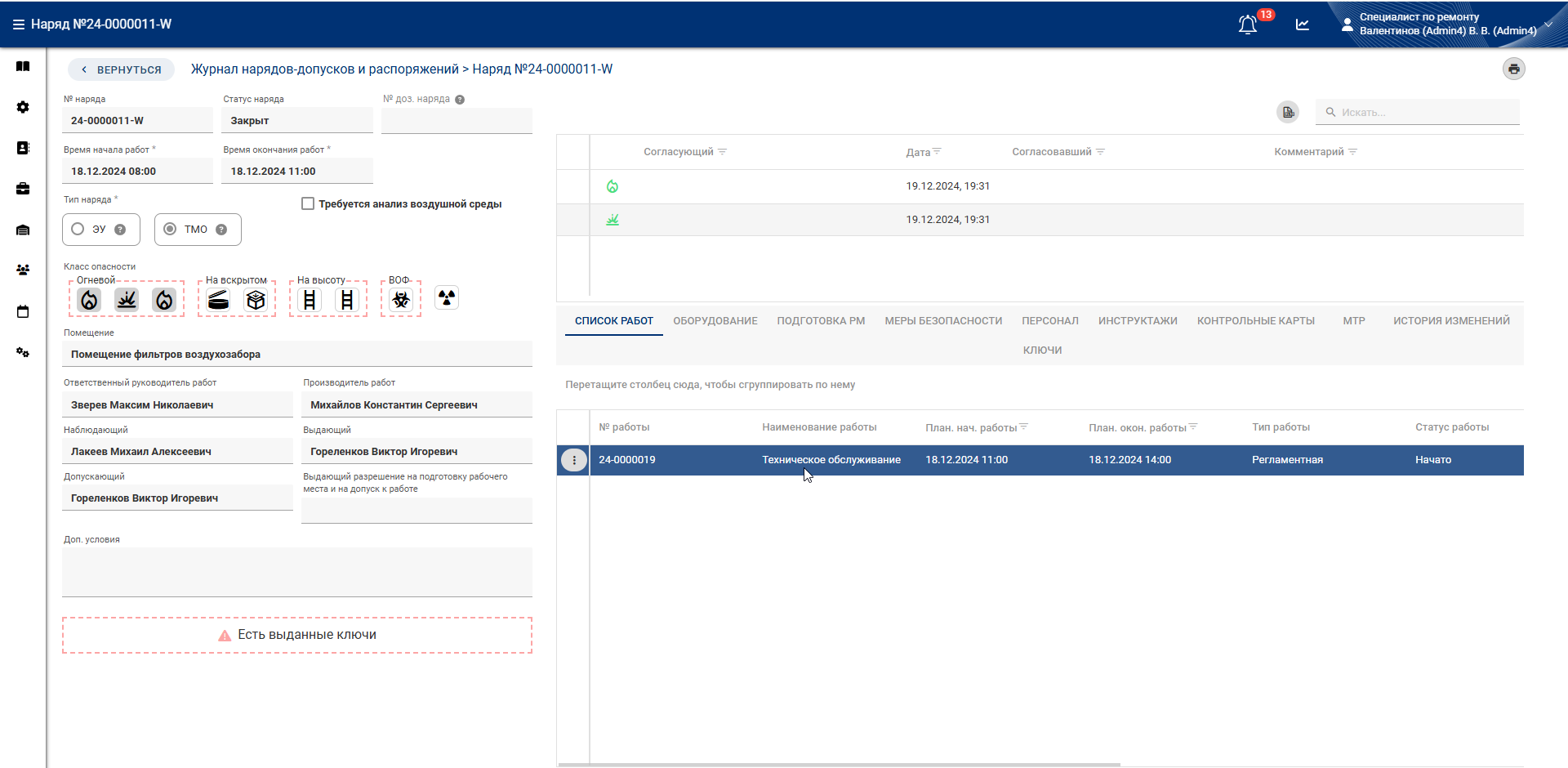Click the ВЕРНУТЬСЯ back button
This screenshot has height=768, width=1568.
click(121, 69)
